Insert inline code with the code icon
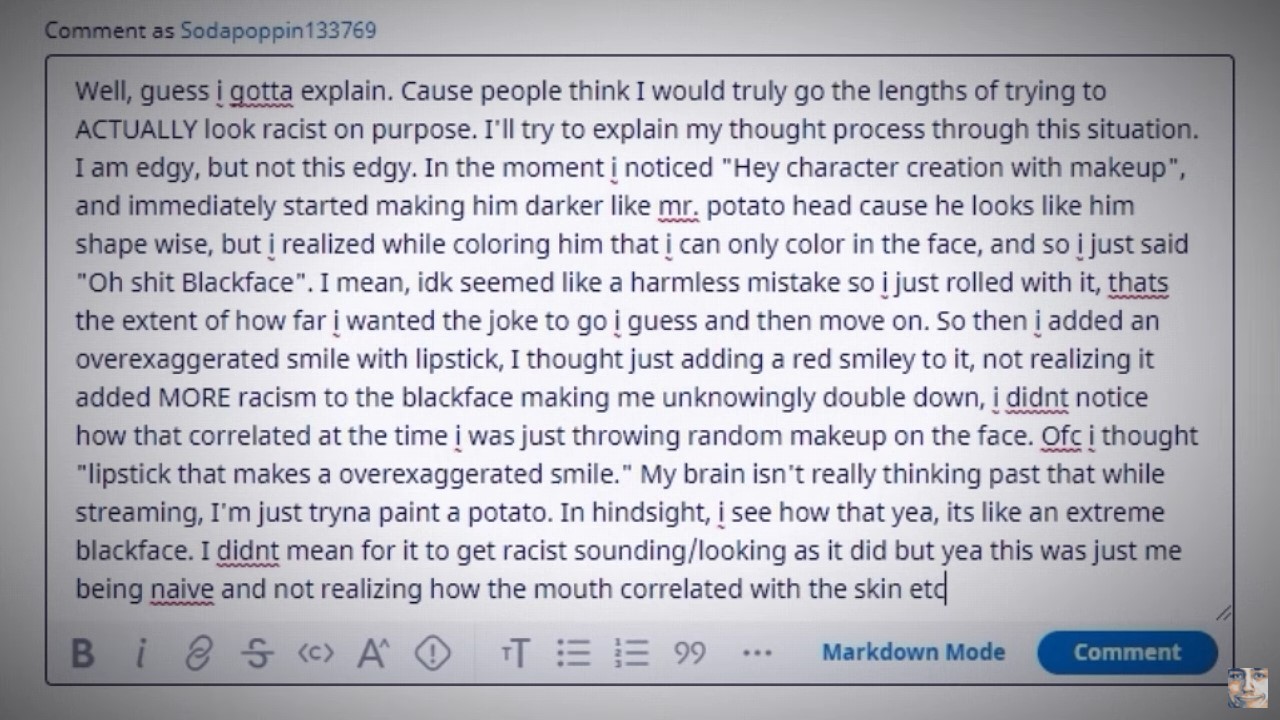Screen dimensions: 1280x720 (315, 654)
